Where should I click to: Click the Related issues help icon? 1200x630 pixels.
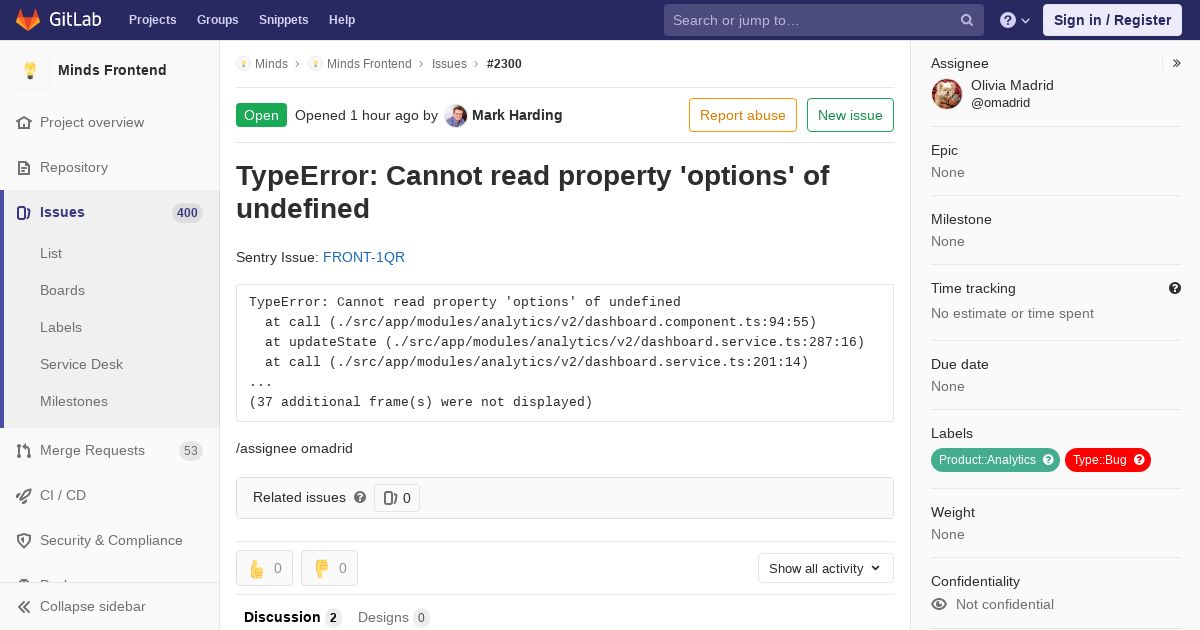[x=360, y=497]
